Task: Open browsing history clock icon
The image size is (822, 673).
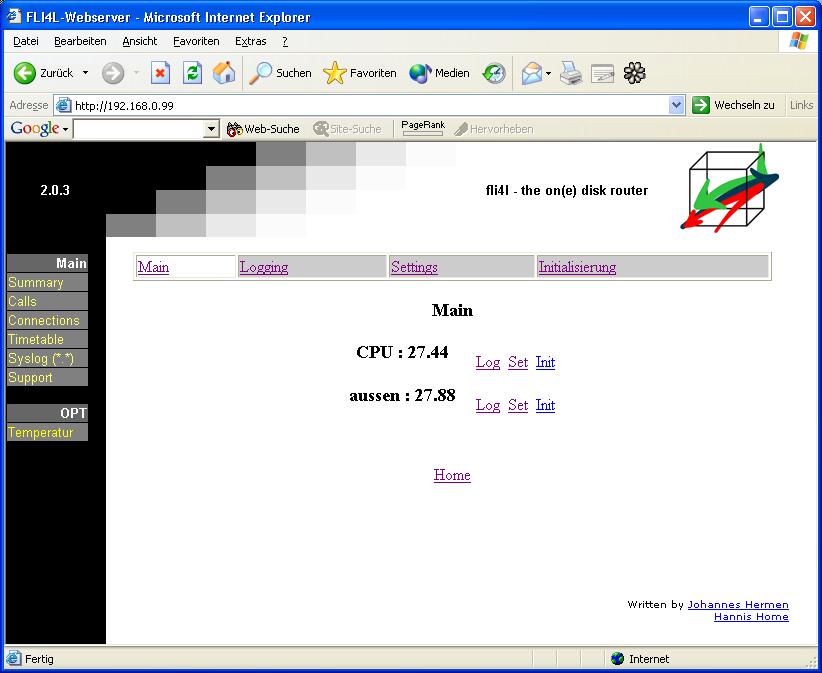Action: [494, 73]
